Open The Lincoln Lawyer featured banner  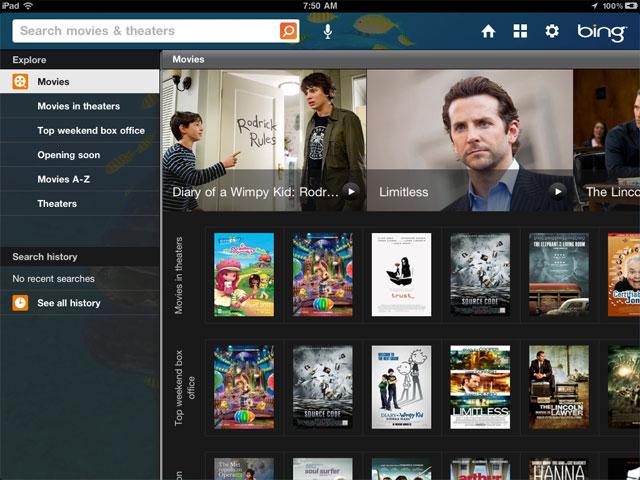coord(607,140)
